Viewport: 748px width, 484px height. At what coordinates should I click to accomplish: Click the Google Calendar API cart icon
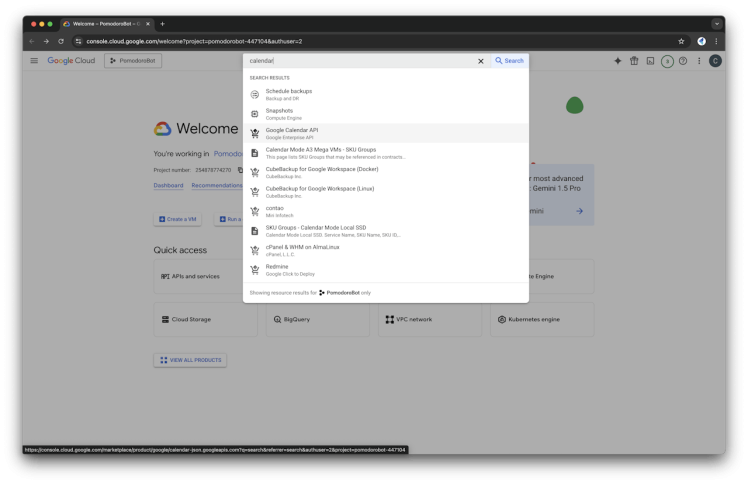(255, 134)
